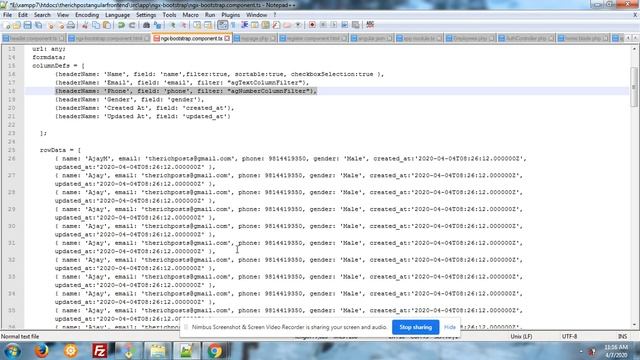The image size is (640, 360).
Task: Click the Unix (LF) status bar entry
Action: (x=521, y=336)
